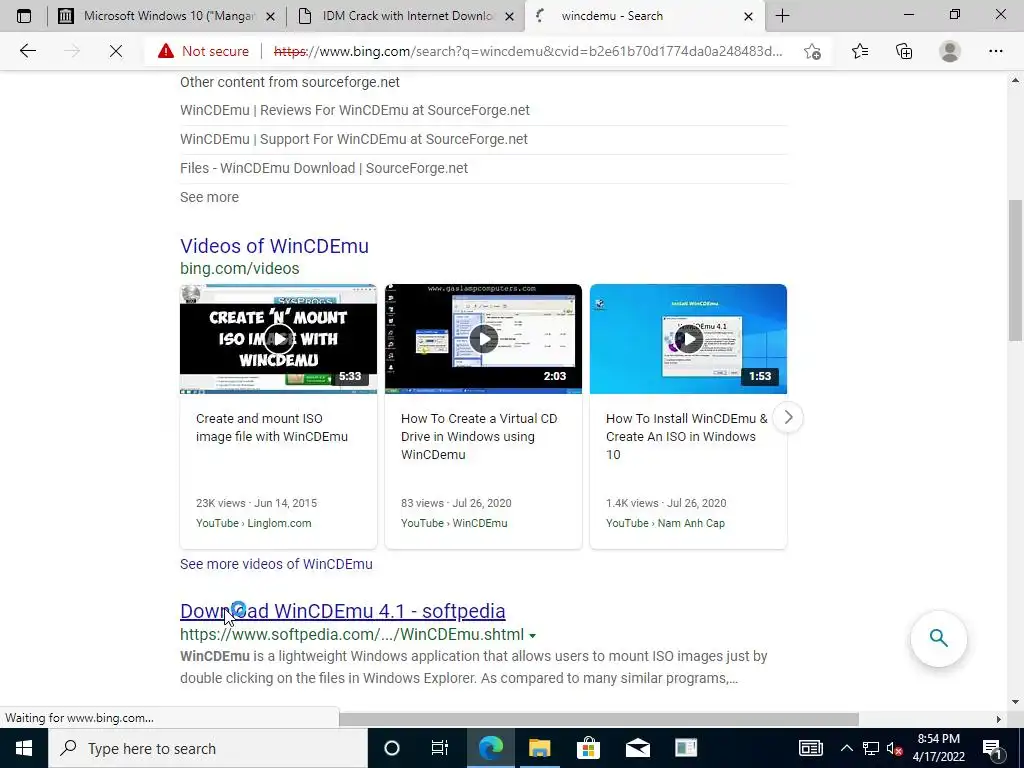Open Videos of WinCDEmu heading link
Viewport: 1024px width, 768px height.
[x=274, y=246]
